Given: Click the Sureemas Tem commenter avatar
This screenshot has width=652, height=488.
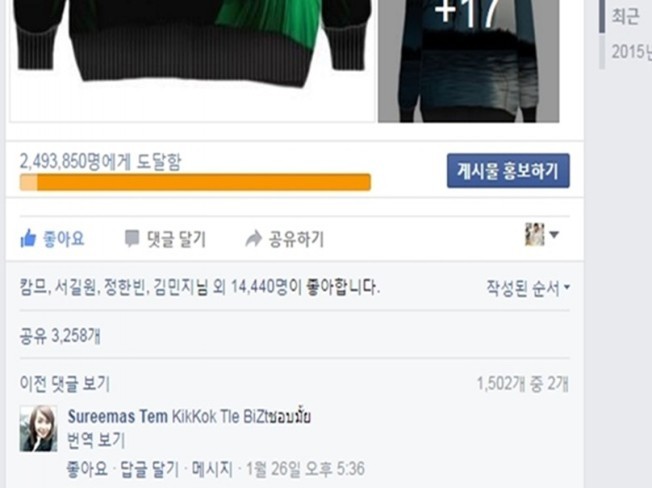Looking at the screenshot, I should click(38, 428).
